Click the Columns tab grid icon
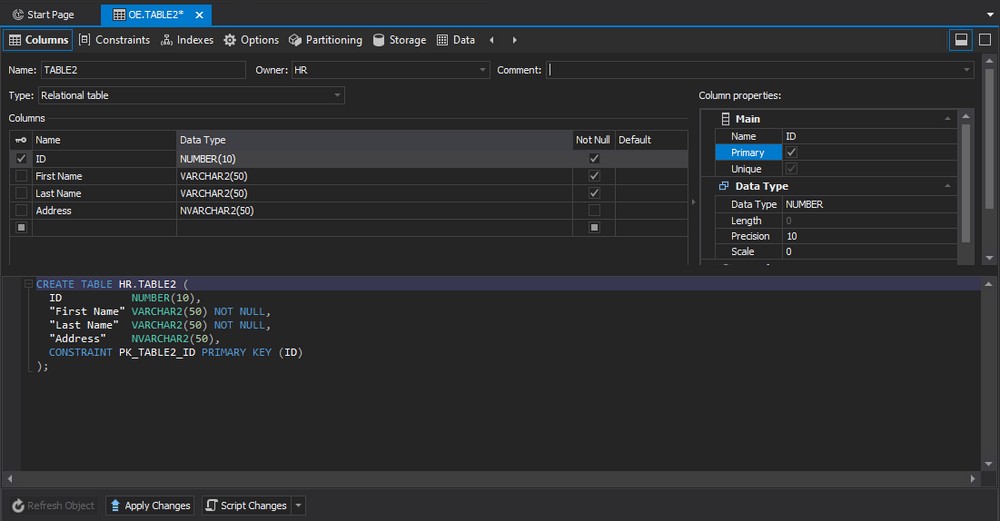The width and height of the screenshot is (1000, 521). pyautogui.click(x=15, y=40)
